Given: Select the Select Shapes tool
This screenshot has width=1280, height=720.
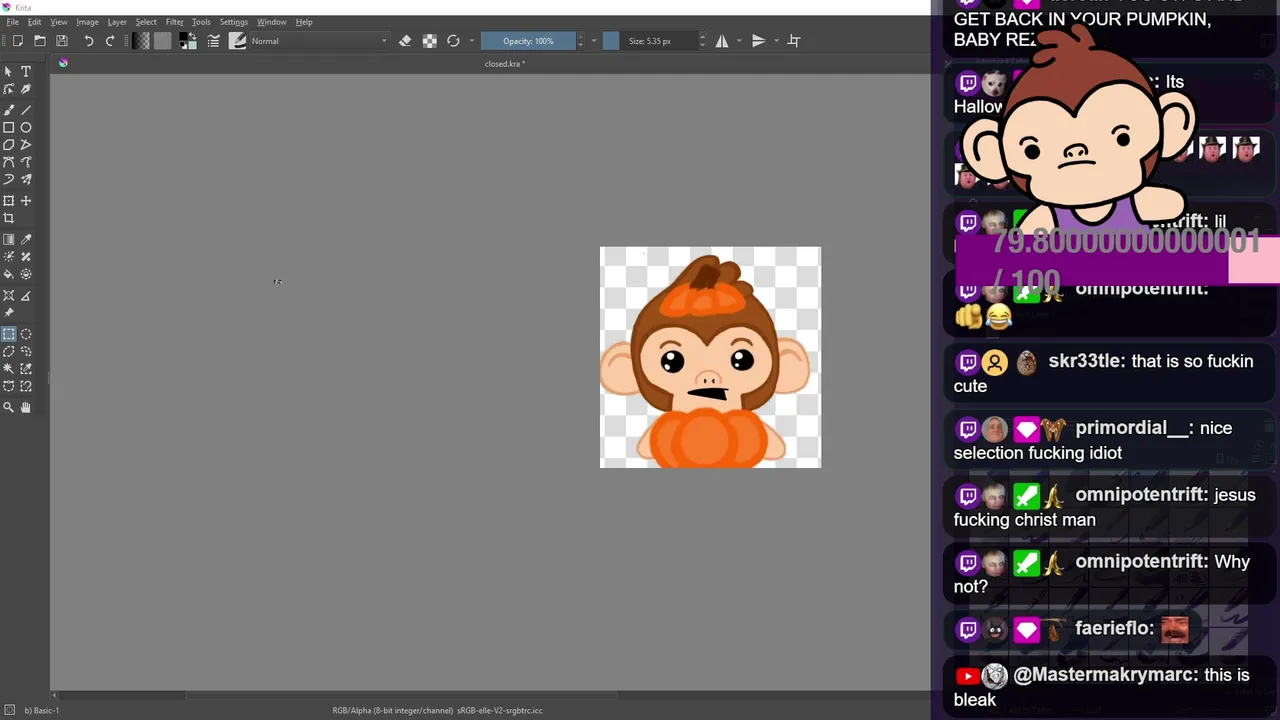Looking at the screenshot, I should click(x=9, y=71).
